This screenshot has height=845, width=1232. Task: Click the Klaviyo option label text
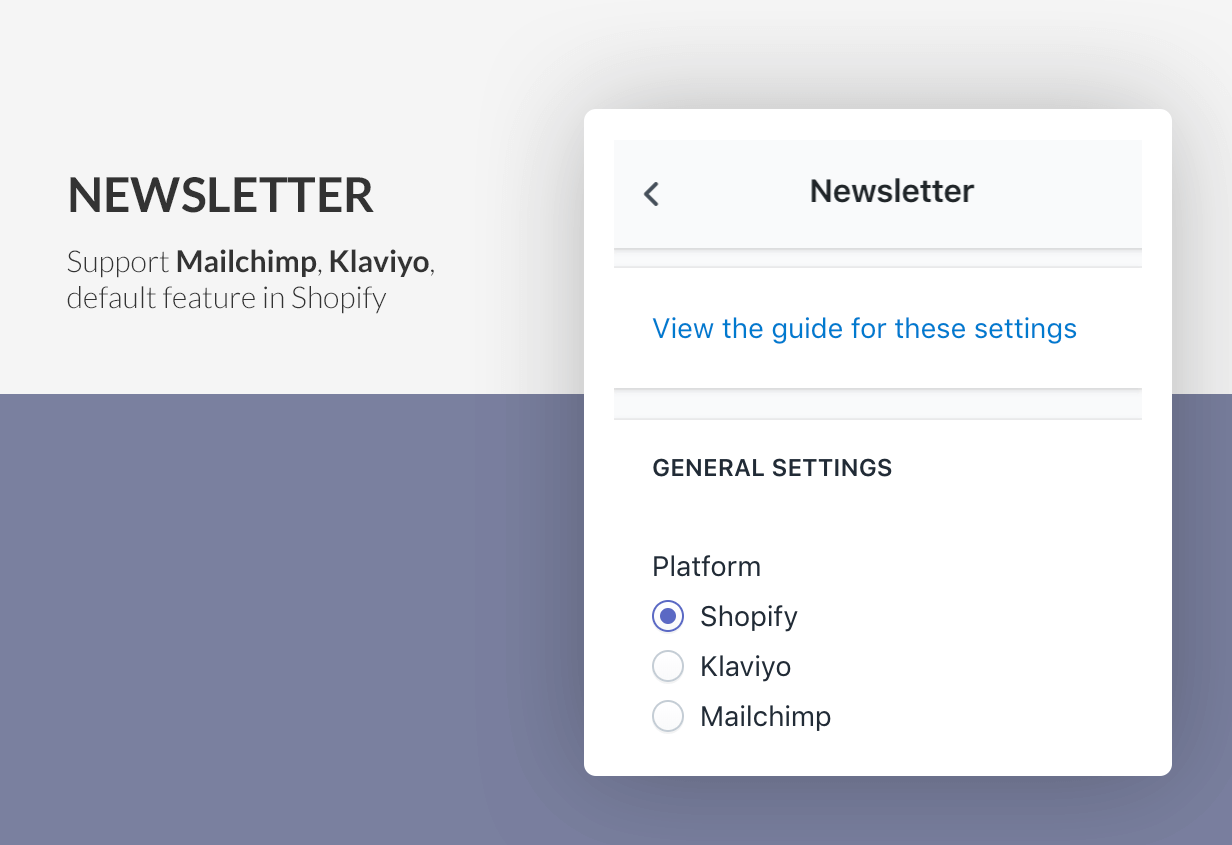click(x=746, y=666)
